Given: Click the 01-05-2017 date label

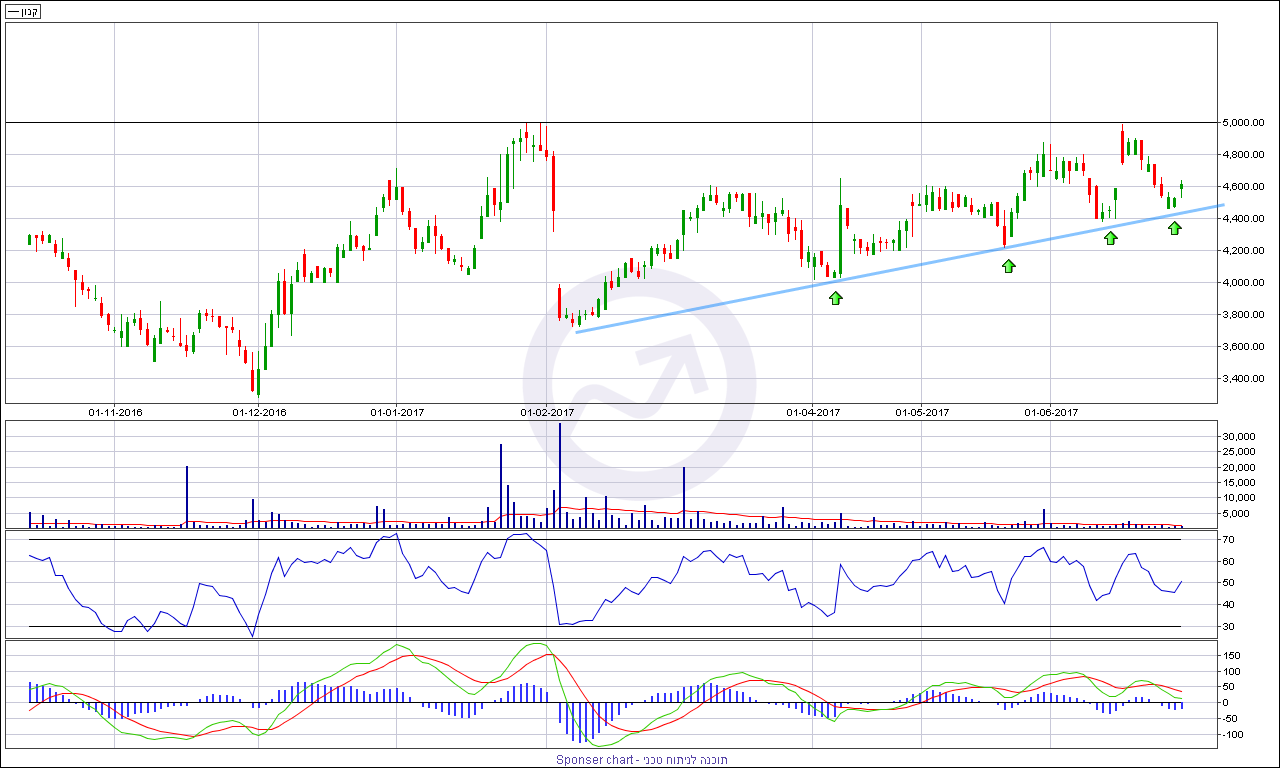Looking at the screenshot, I should tap(921, 412).
